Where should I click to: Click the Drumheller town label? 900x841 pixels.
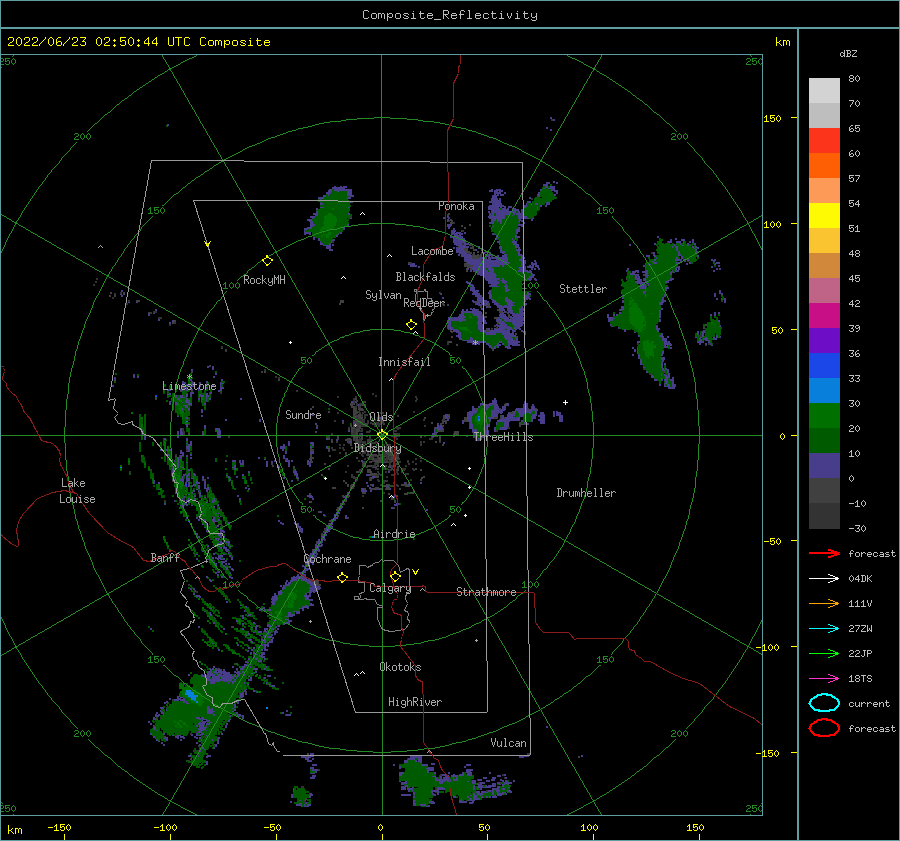[x=586, y=493]
